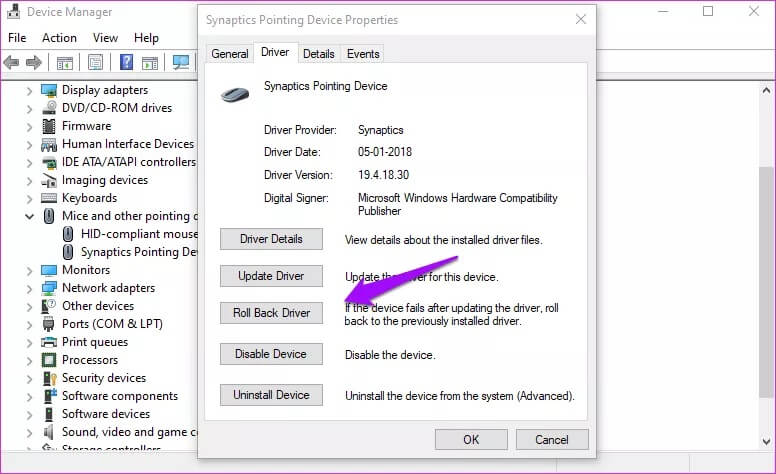Click the Processors icon
776x474 pixels.
[49, 360]
